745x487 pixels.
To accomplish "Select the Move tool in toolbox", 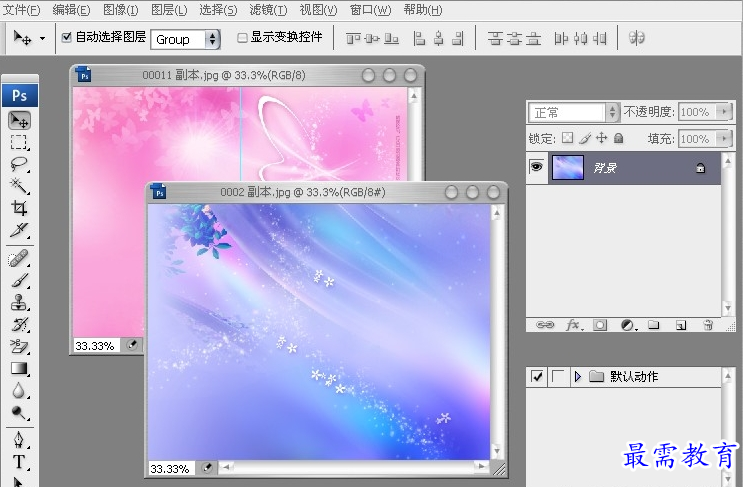I will 19,121.
